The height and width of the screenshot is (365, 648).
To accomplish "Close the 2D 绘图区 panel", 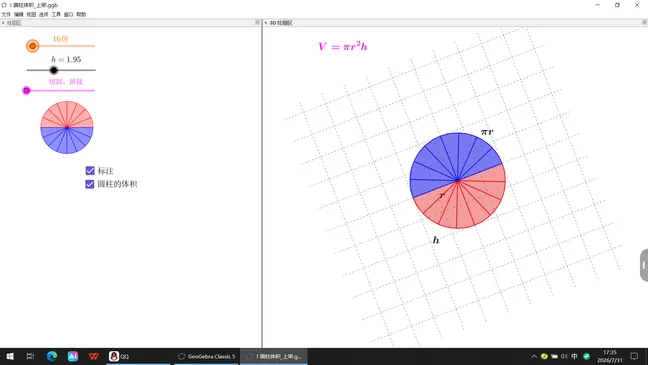I will tap(257, 22).
